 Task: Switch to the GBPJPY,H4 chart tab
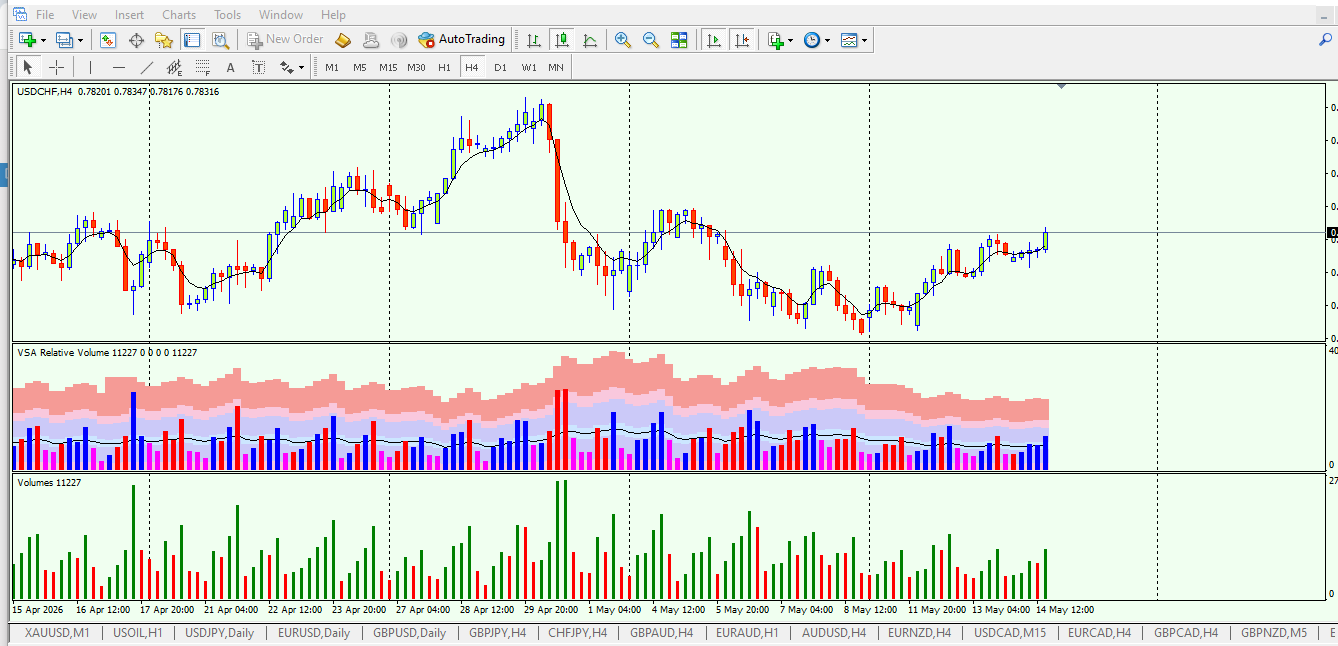click(498, 633)
